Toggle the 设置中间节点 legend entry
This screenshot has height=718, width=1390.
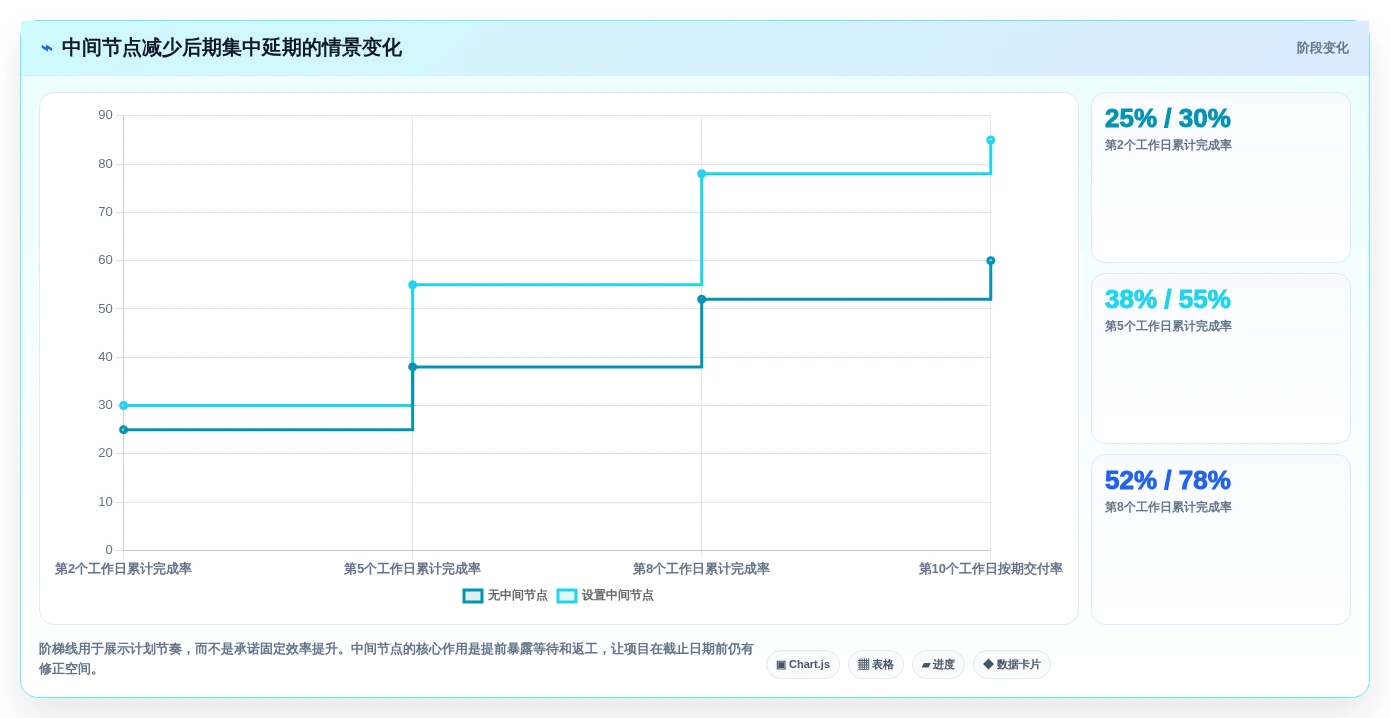pyautogui.click(x=605, y=595)
